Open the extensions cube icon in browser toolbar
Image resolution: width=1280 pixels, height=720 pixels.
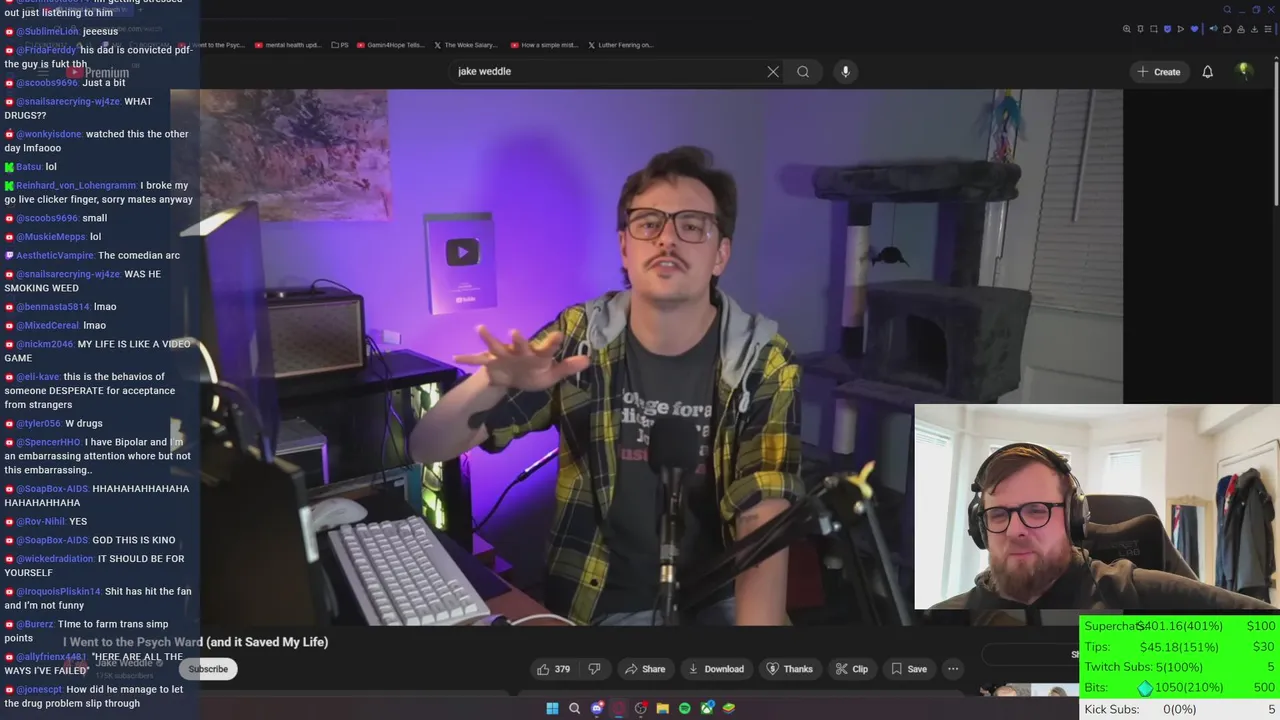[x=1227, y=29]
